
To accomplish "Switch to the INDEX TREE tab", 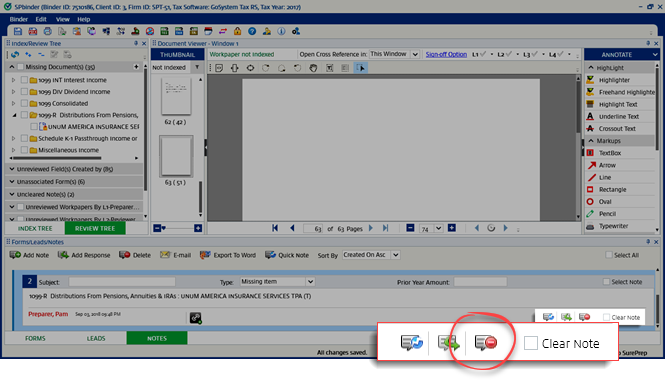I will [x=35, y=228].
